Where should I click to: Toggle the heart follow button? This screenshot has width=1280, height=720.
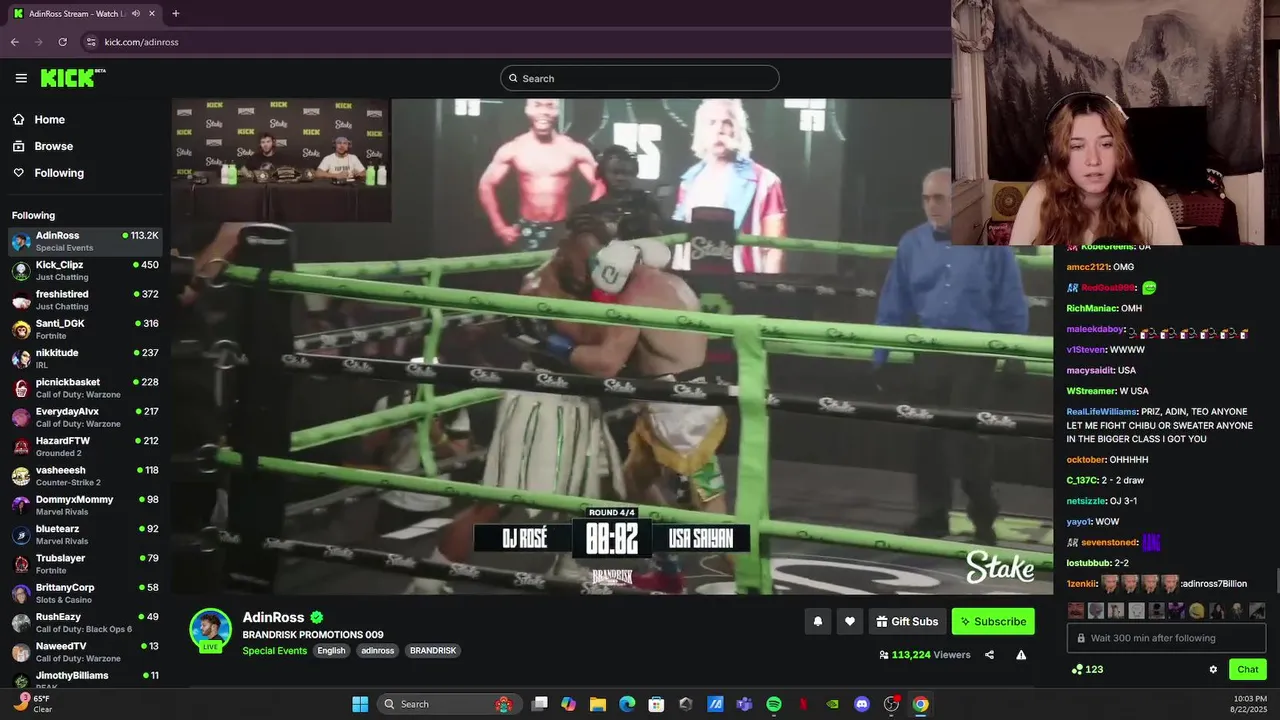click(x=849, y=621)
